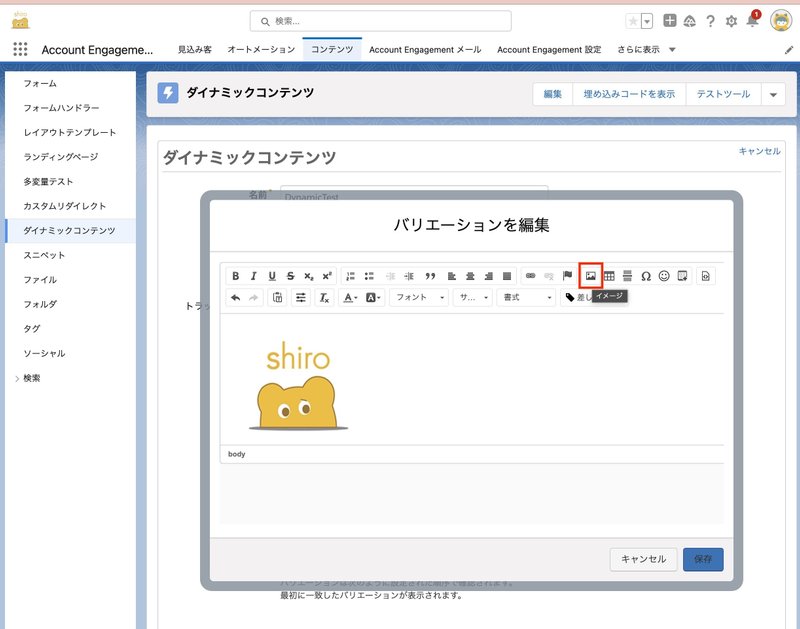The width and height of the screenshot is (800, 629).
Task: Open the global actions plus icon
Action: (x=670, y=20)
